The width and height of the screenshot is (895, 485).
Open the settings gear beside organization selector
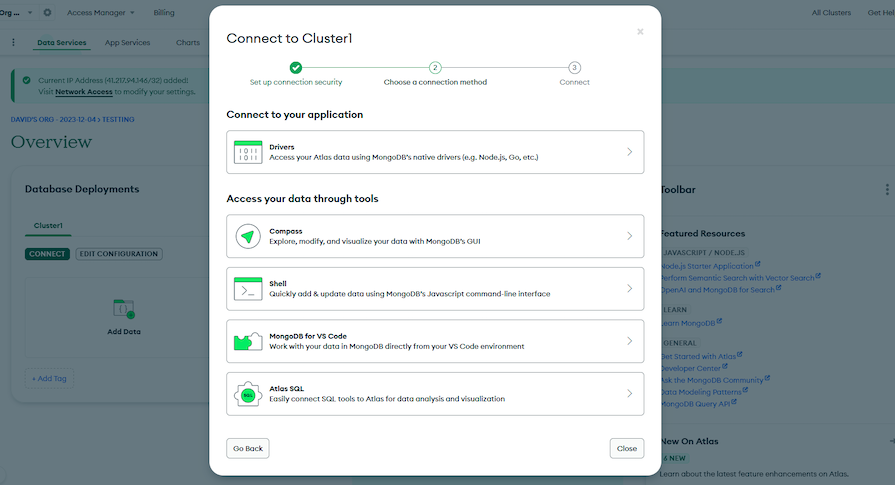click(x=47, y=13)
